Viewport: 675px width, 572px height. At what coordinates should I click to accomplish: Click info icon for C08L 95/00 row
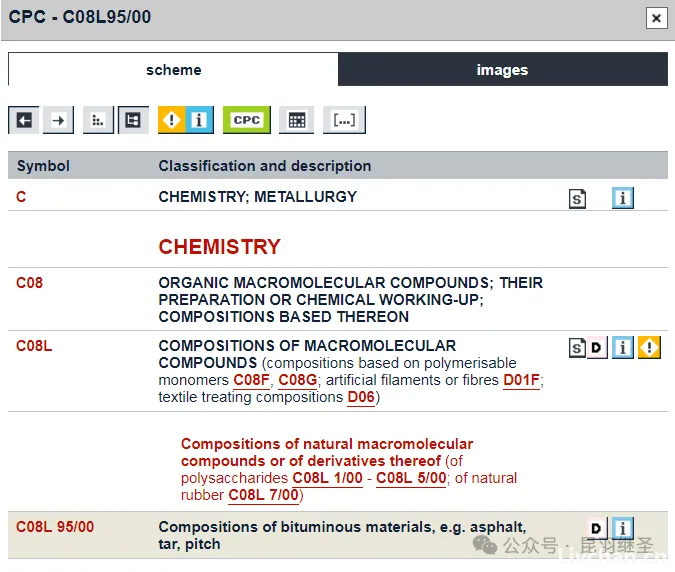(x=623, y=528)
